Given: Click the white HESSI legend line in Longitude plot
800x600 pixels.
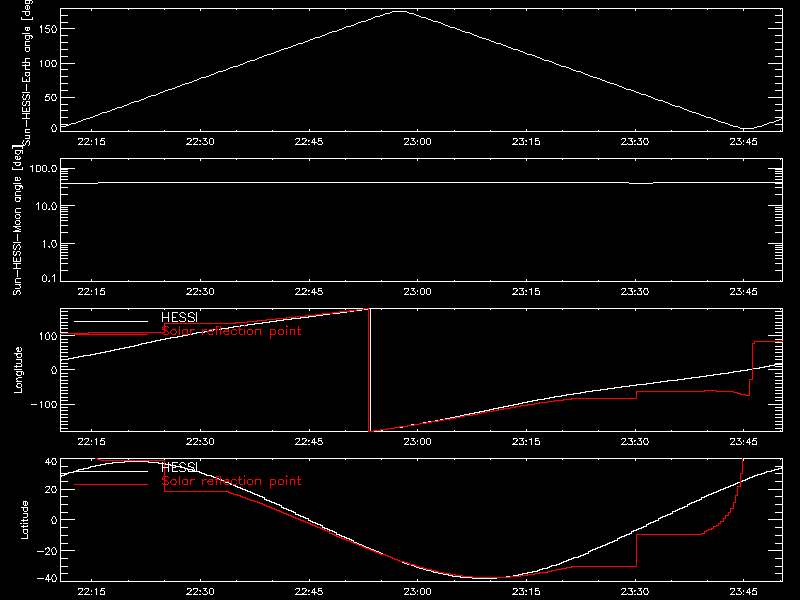Looking at the screenshot, I should pyautogui.click(x=111, y=321).
